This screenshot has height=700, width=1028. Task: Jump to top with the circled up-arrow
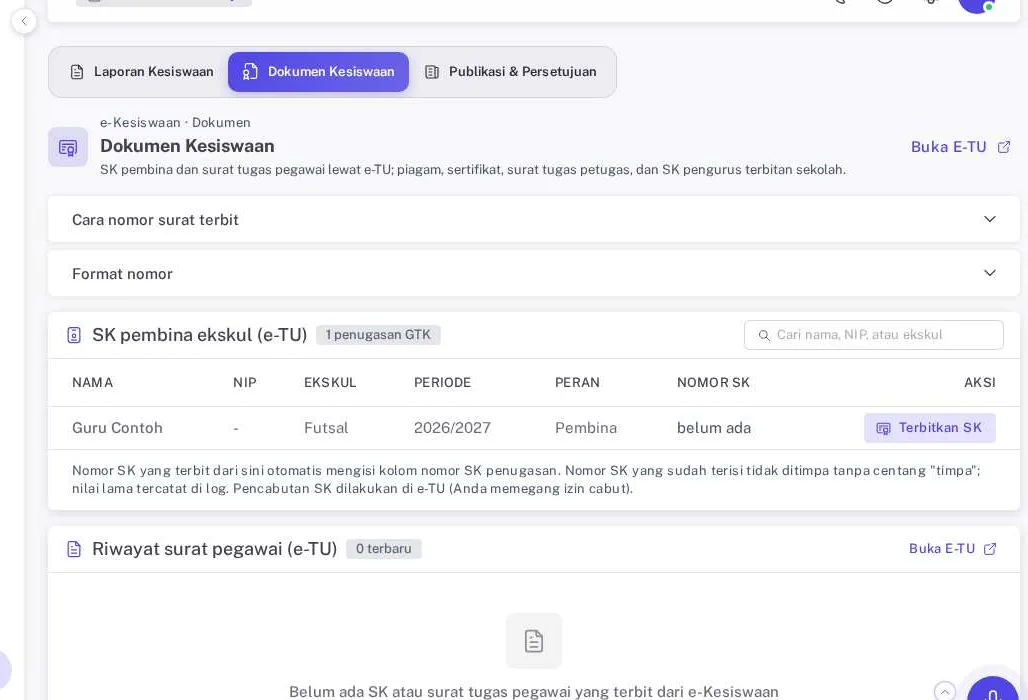tap(944, 691)
